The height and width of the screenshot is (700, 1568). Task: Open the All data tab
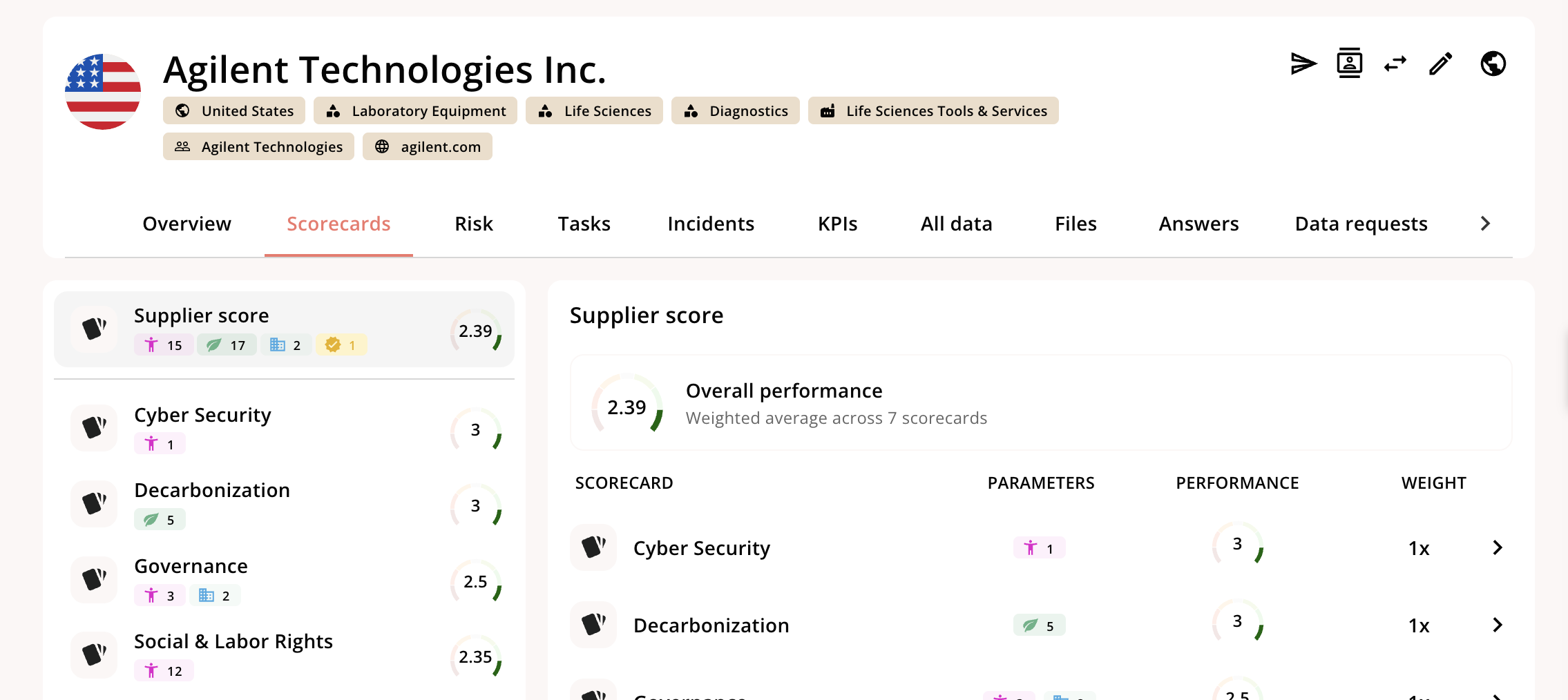coord(956,224)
